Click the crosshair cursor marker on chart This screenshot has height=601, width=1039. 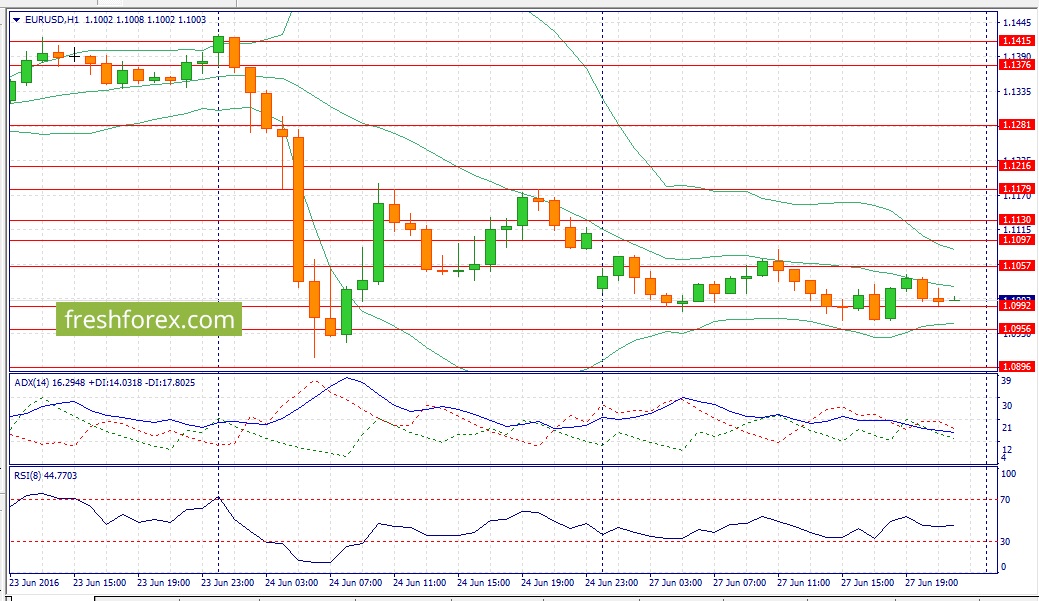point(74,55)
